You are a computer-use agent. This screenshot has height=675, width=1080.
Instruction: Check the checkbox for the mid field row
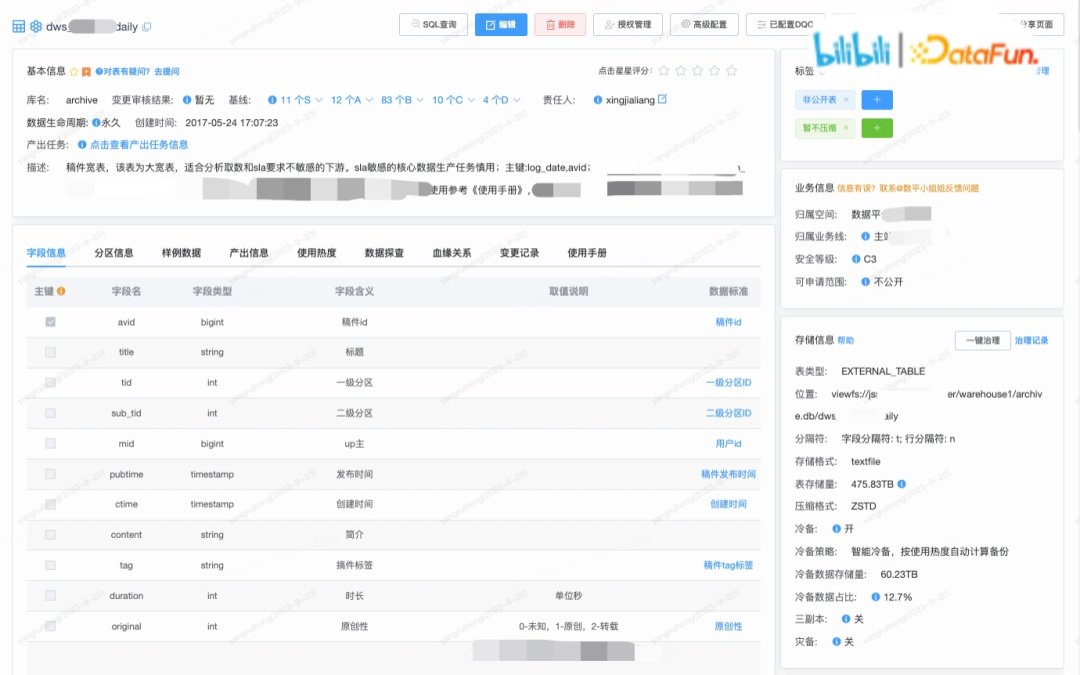pyautogui.click(x=51, y=441)
